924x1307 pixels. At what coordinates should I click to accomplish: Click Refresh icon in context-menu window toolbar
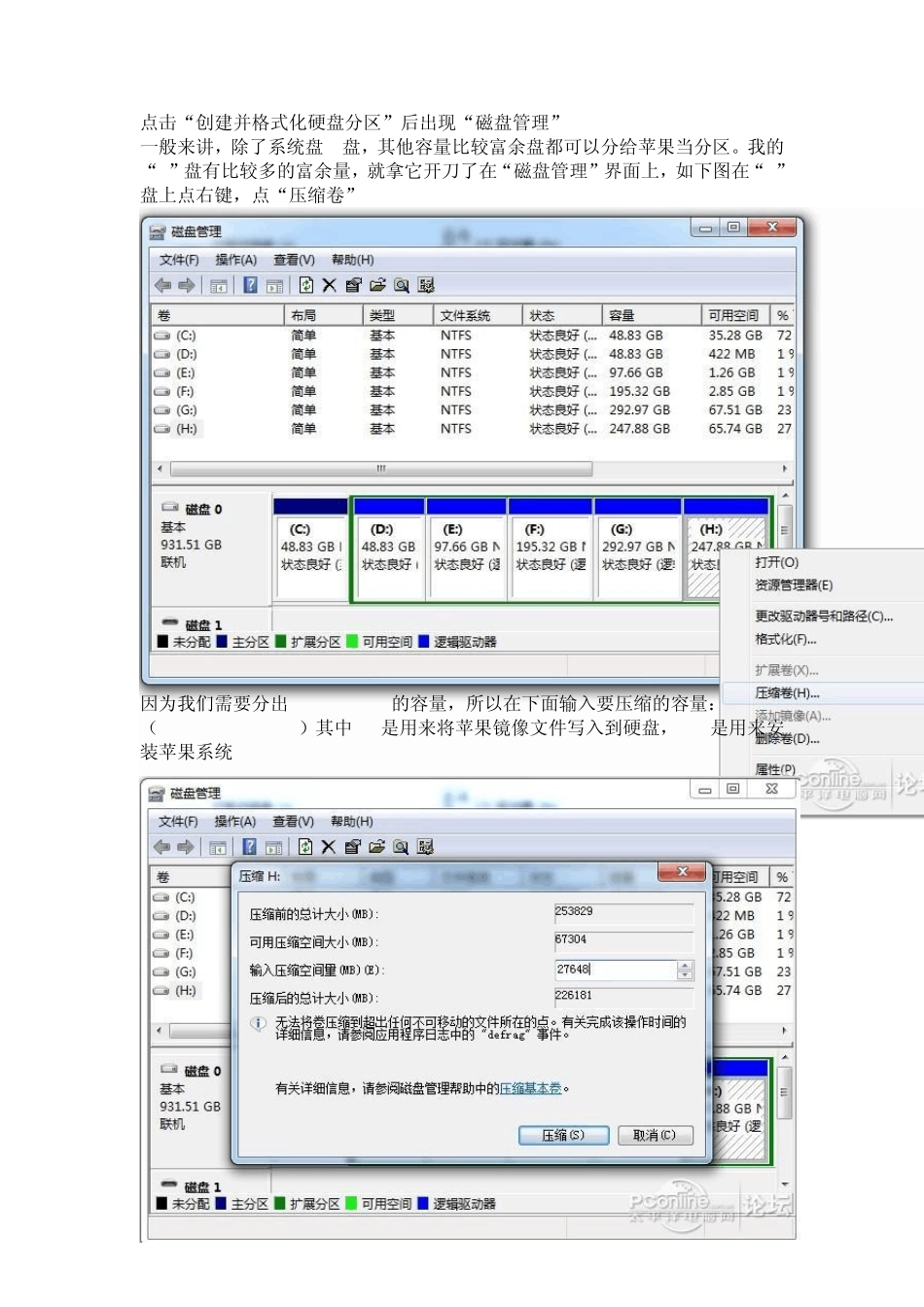click(x=305, y=285)
